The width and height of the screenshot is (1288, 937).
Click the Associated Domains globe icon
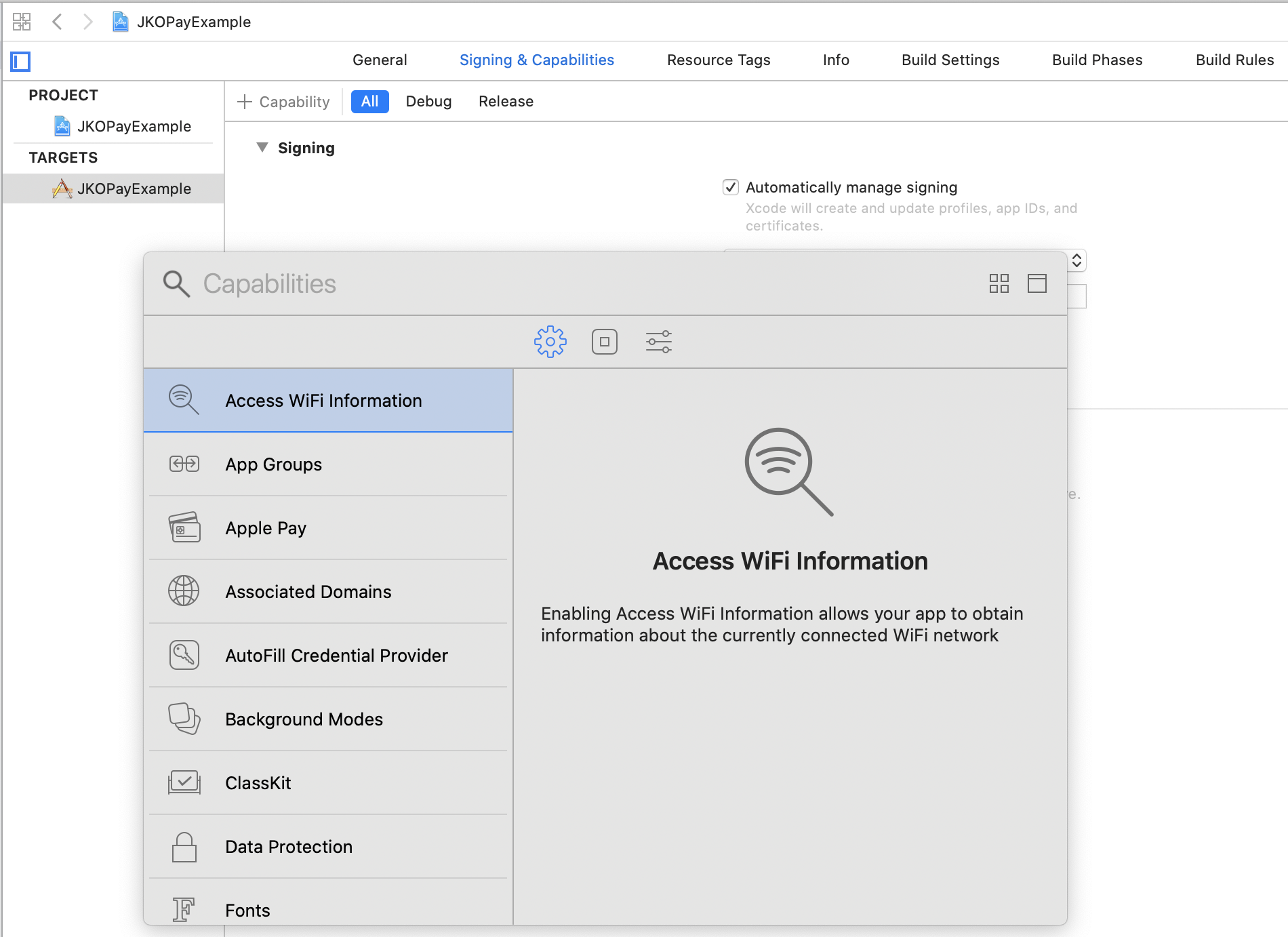click(x=184, y=591)
